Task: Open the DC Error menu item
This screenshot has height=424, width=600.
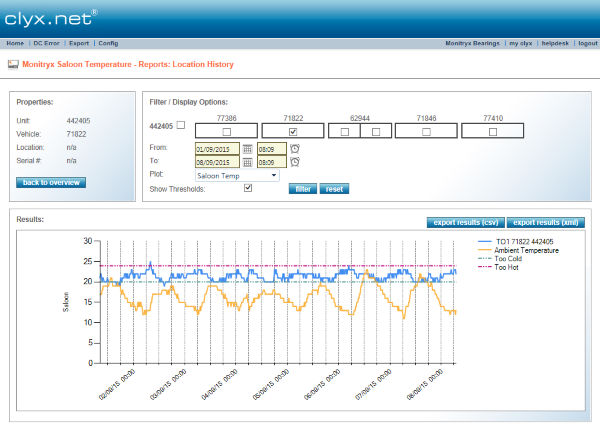Action: click(46, 43)
